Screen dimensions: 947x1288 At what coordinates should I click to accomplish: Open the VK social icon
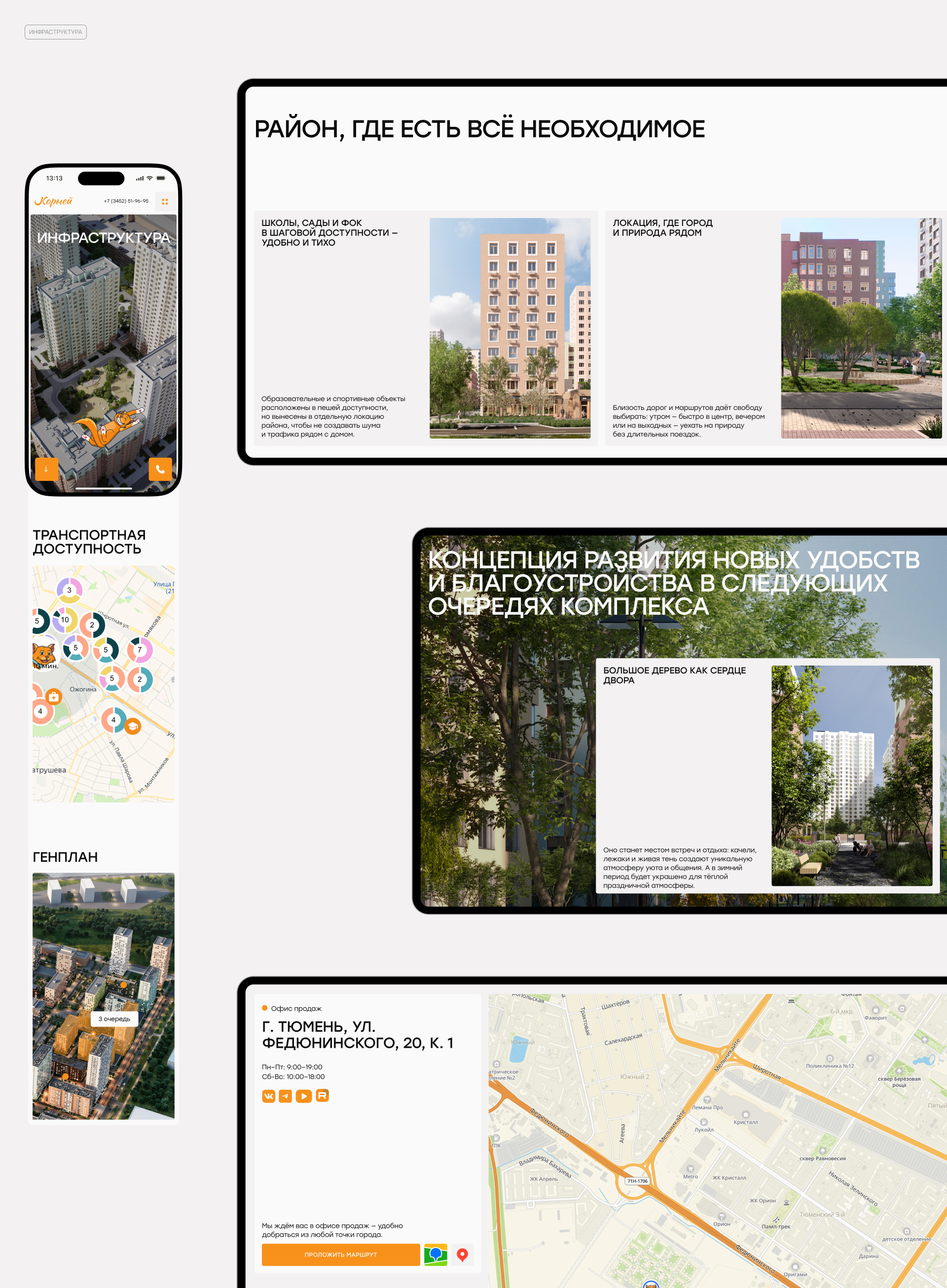268,1096
